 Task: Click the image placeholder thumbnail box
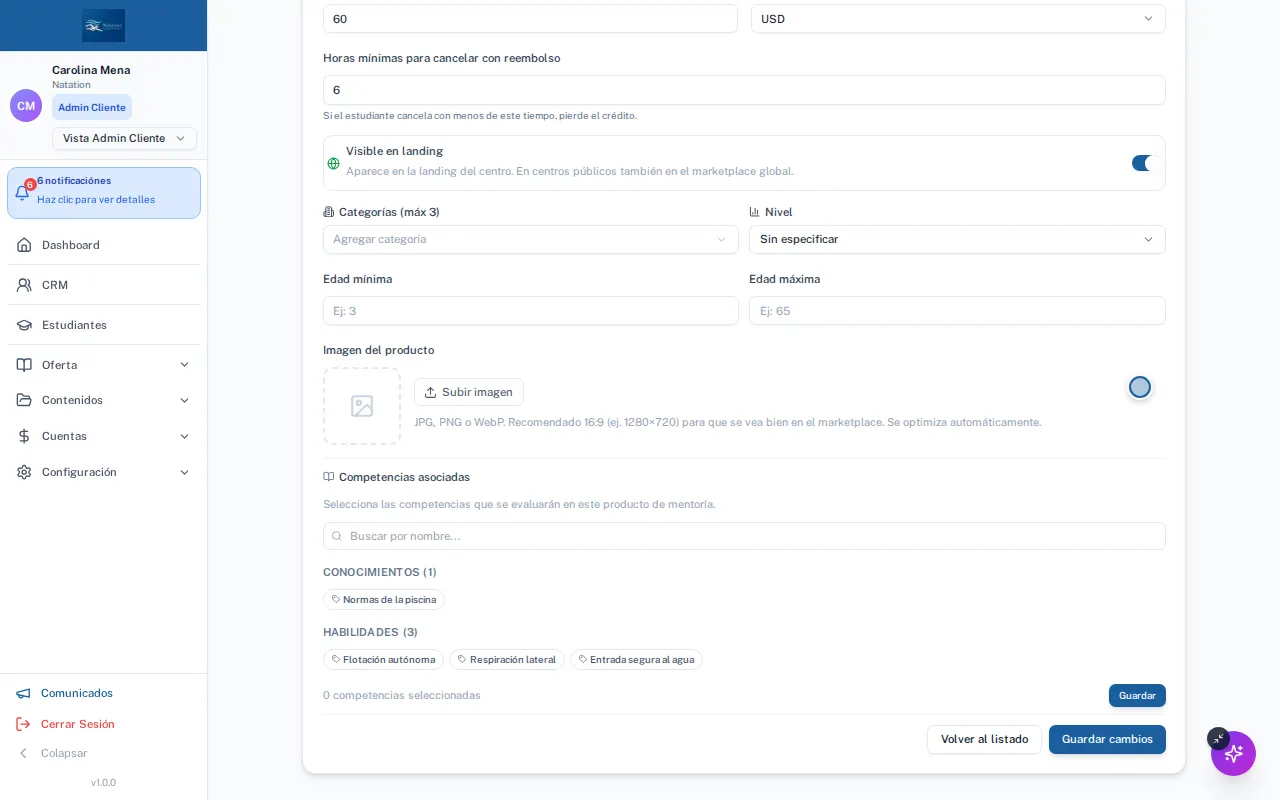click(x=362, y=406)
